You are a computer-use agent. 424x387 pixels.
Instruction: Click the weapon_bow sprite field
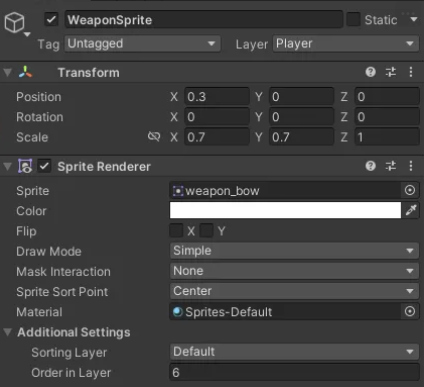pyautogui.click(x=285, y=191)
